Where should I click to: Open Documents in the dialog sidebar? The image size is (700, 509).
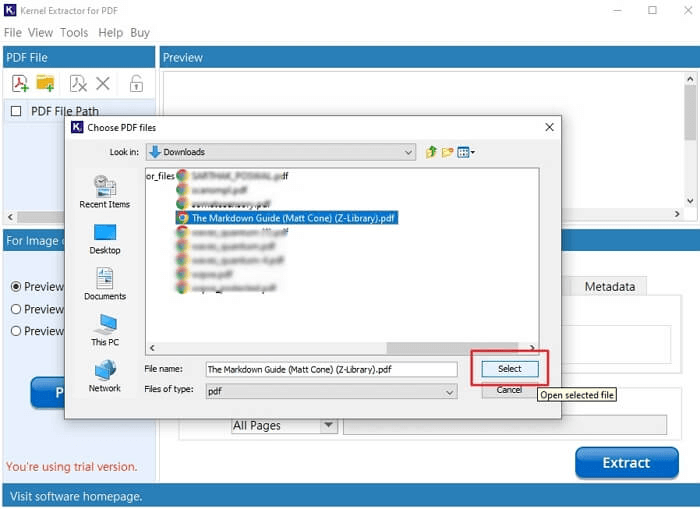(x=105, y=284)
